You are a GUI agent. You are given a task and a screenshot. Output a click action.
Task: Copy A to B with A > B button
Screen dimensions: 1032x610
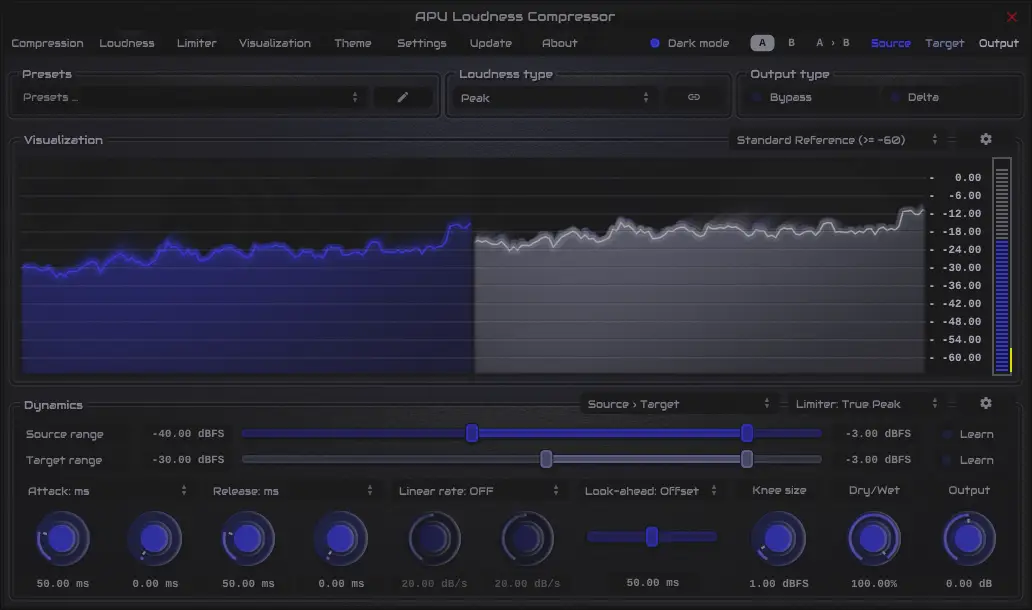click(x=833, y=43)
